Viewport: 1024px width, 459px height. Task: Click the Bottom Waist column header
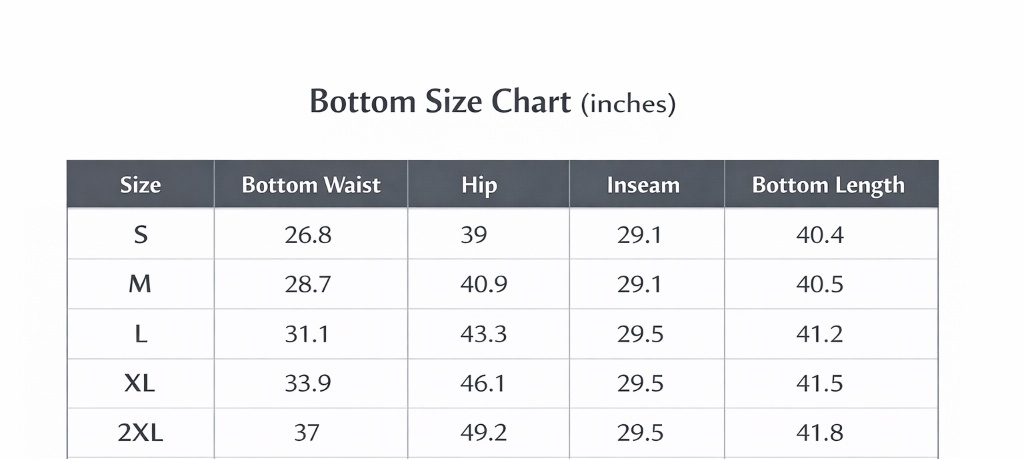[x=311, y=185]
